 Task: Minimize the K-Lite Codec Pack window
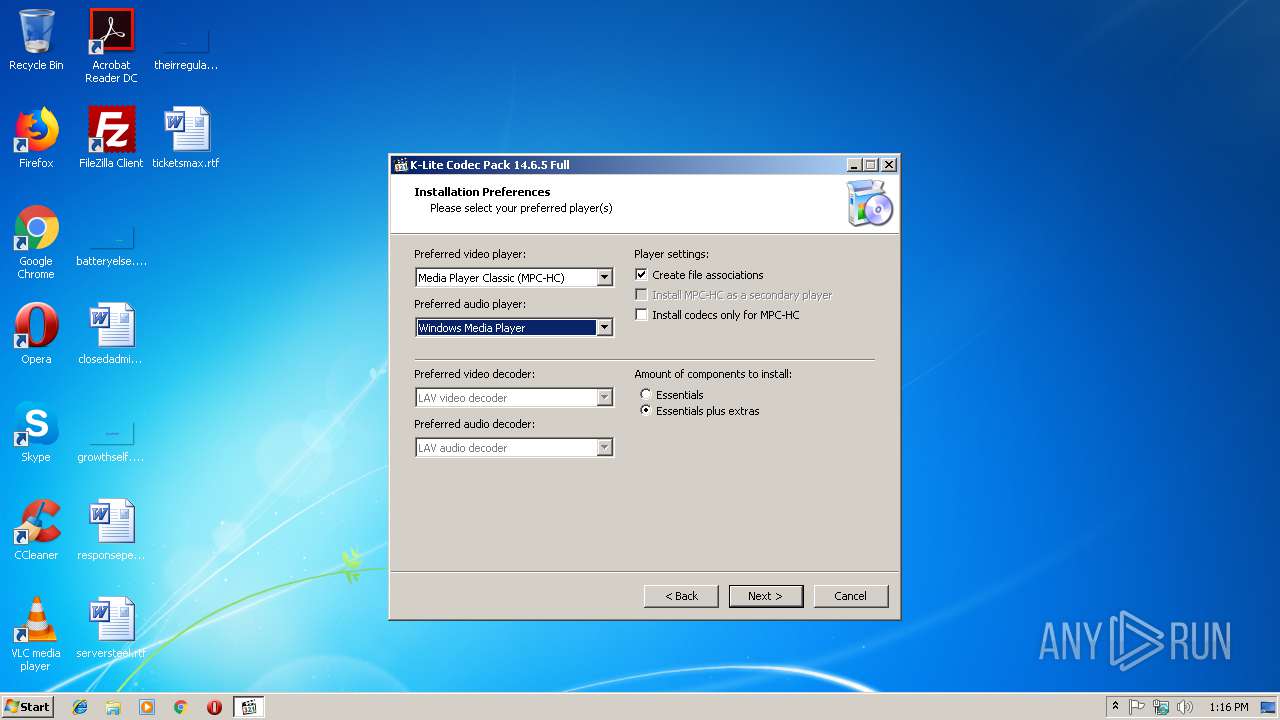[854, 165]
